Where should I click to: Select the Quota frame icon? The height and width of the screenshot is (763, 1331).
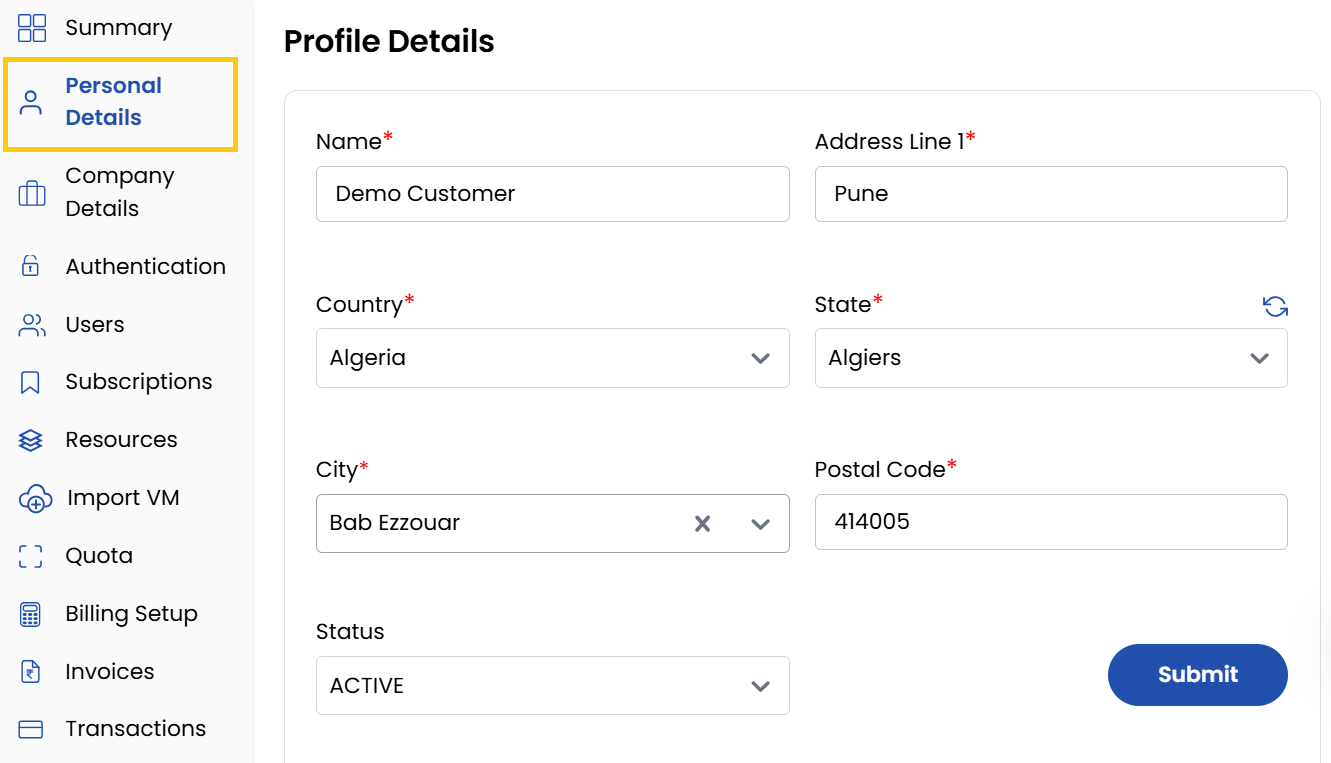[31, 555]
